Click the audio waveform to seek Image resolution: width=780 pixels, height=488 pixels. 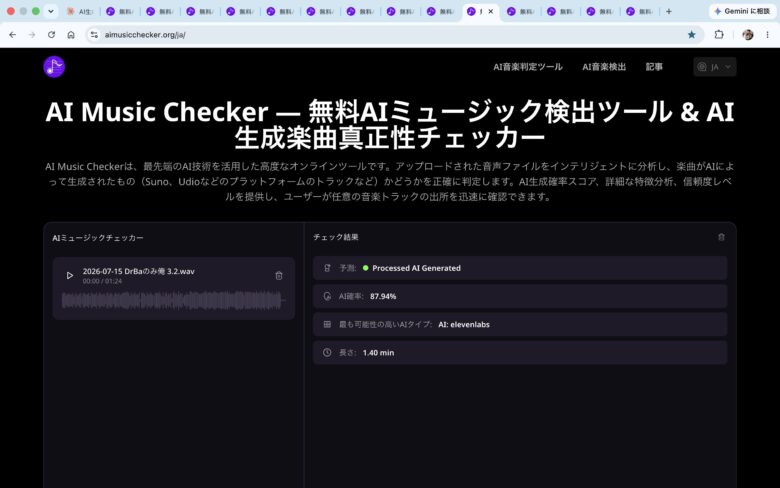click(173, 300)
